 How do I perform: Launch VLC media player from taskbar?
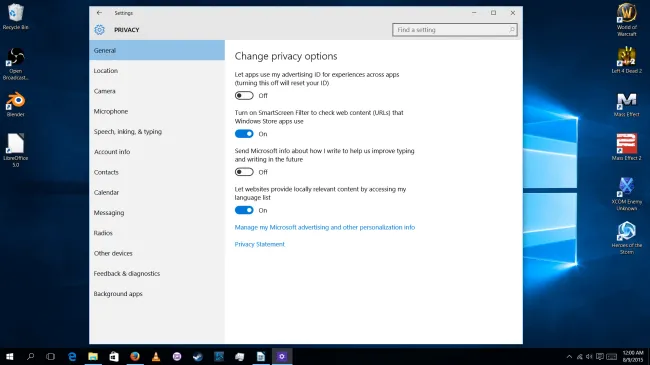tap(156, 356)
